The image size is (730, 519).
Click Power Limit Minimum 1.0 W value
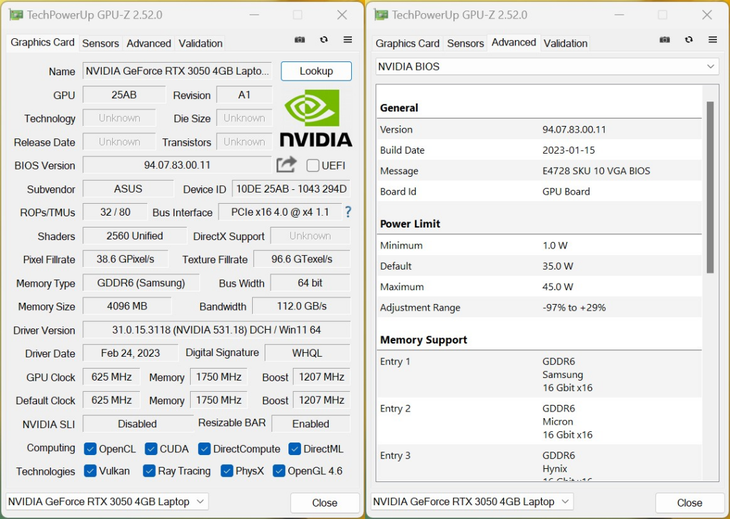pyautogui.click(x=554, y=245)
